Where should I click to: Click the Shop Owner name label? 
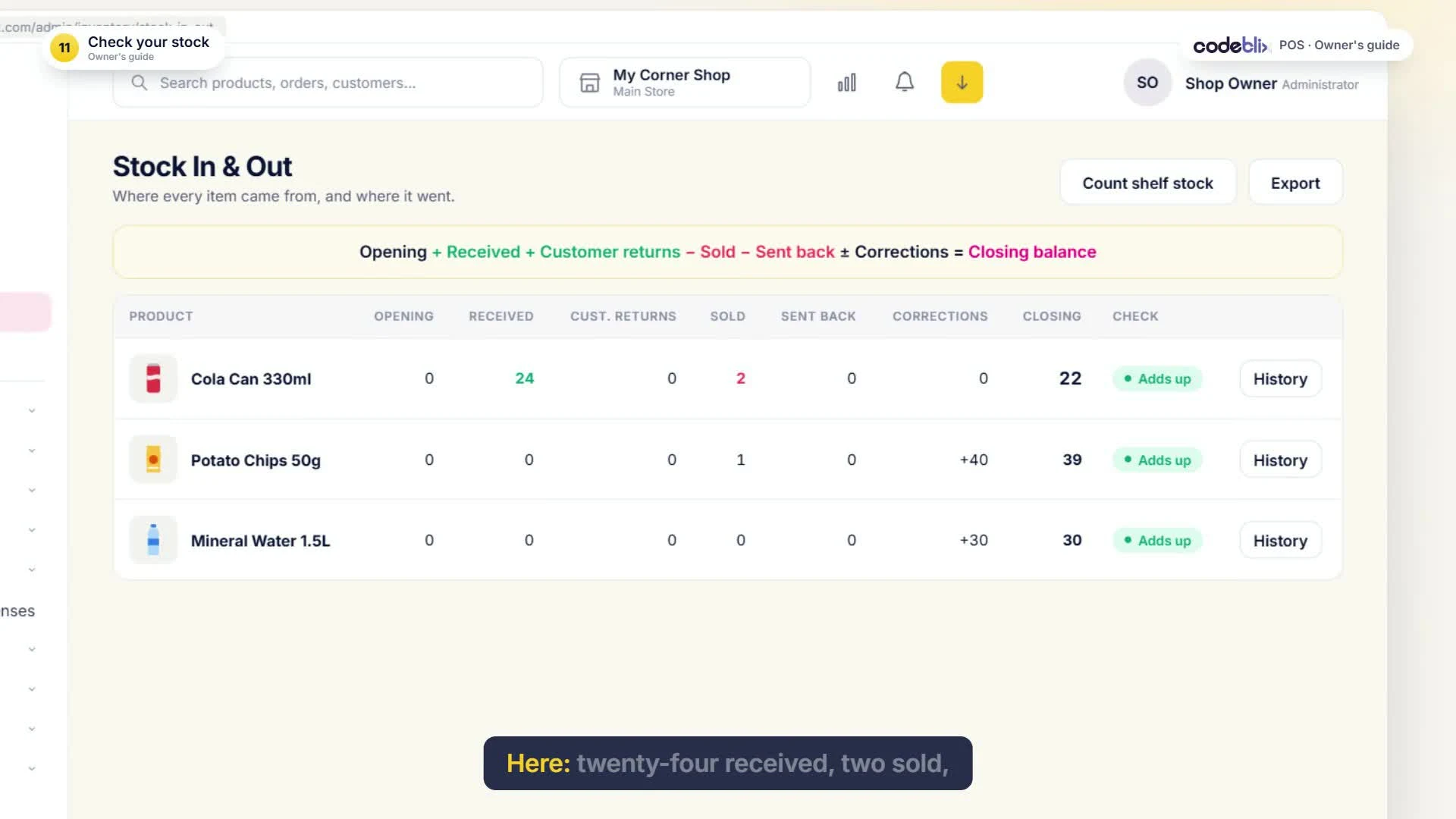(x=1231, y=83)
